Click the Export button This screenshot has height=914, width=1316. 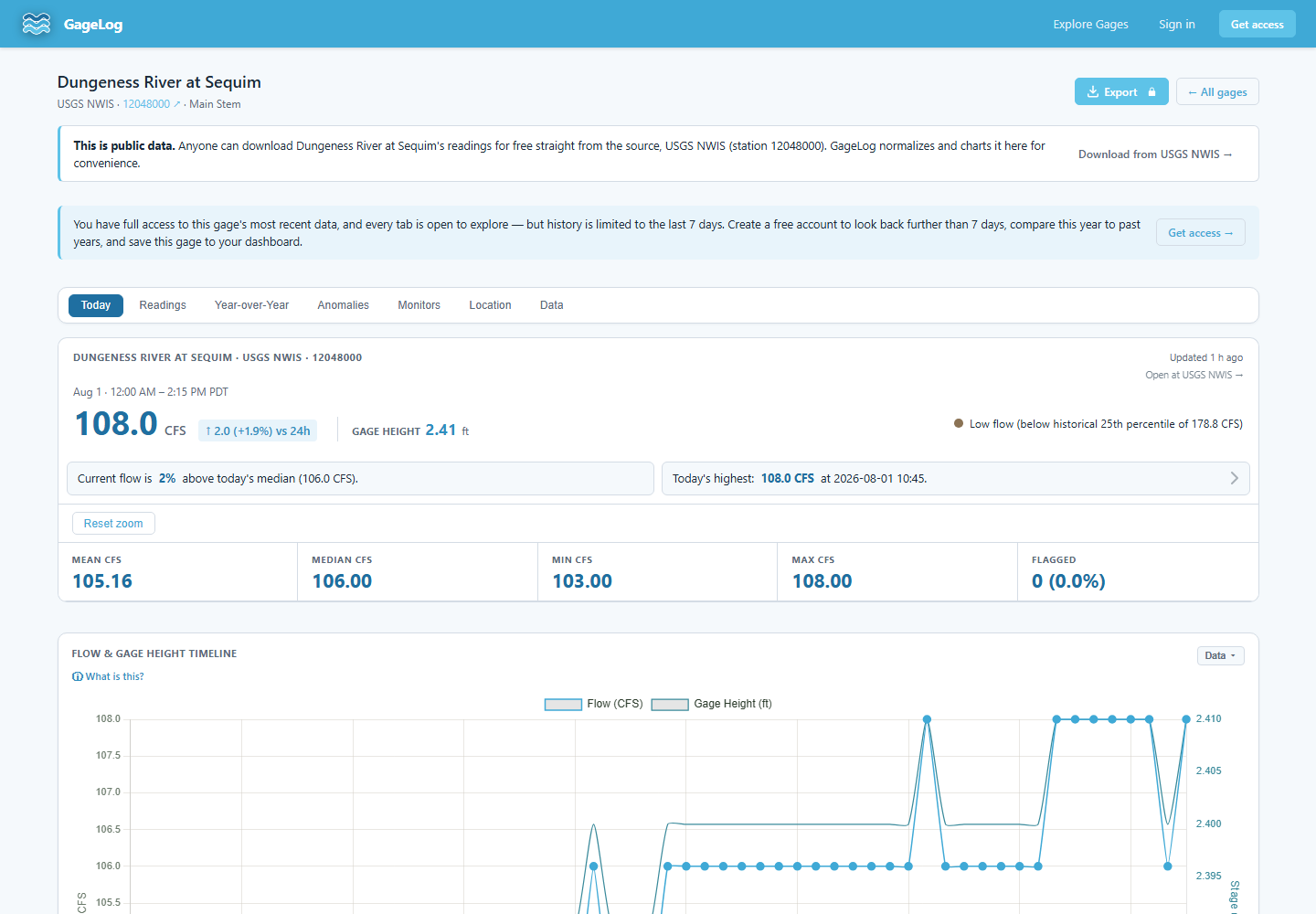click(1121, 91)
